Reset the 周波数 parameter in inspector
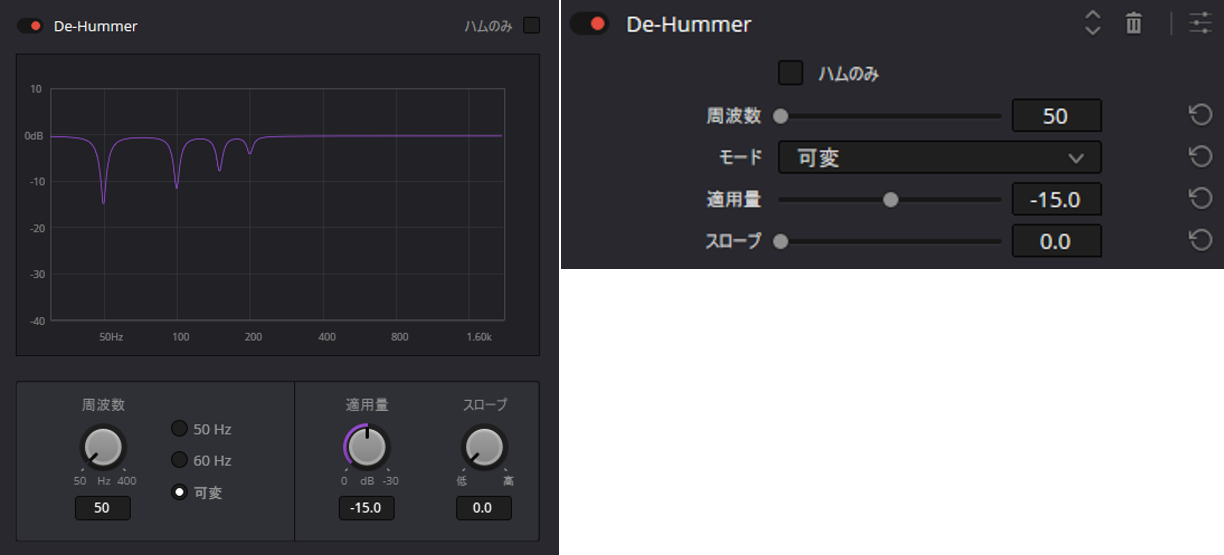The height and width of the screenshot is (555, 1224). [1200, 115]
